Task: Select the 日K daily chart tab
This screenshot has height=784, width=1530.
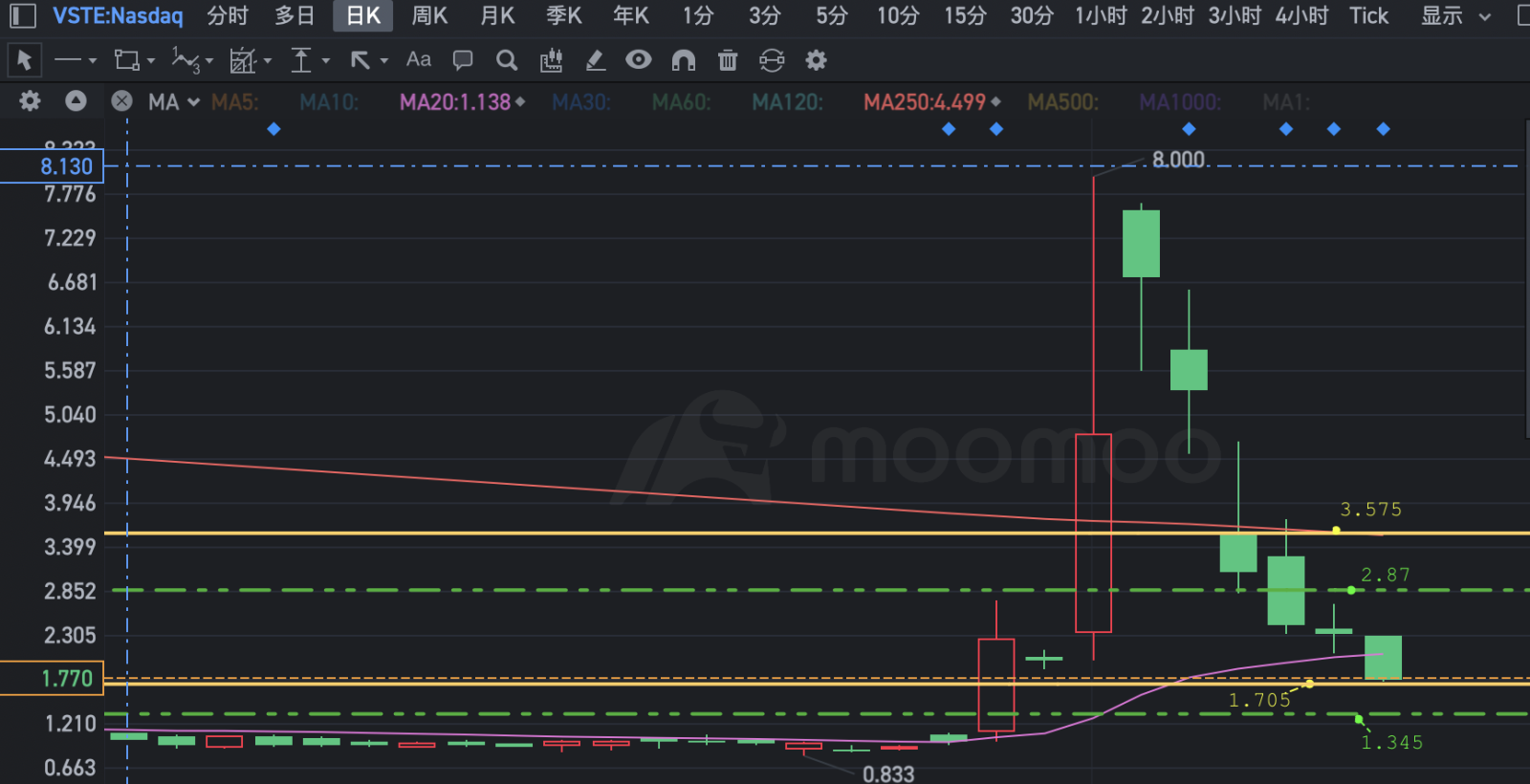Action: [362, 16]
